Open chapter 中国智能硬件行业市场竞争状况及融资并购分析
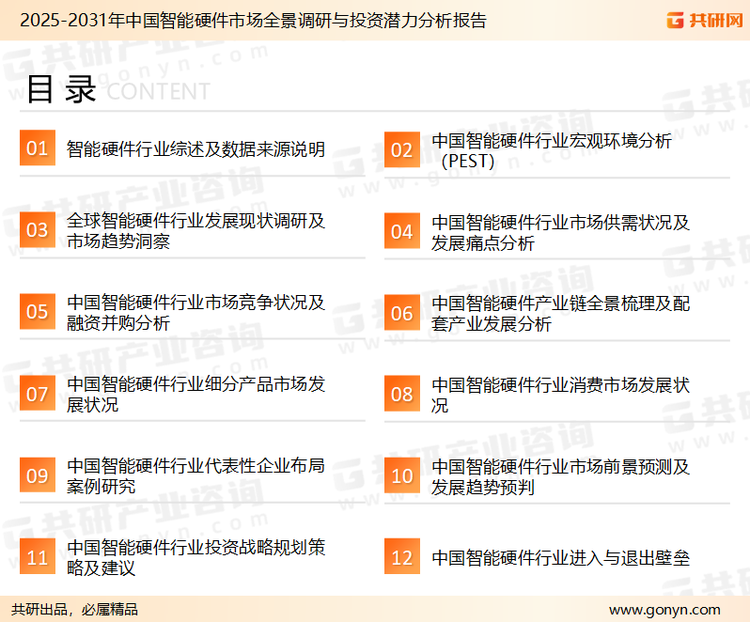The height and width of the screenshot is (622, 750). 196,312
